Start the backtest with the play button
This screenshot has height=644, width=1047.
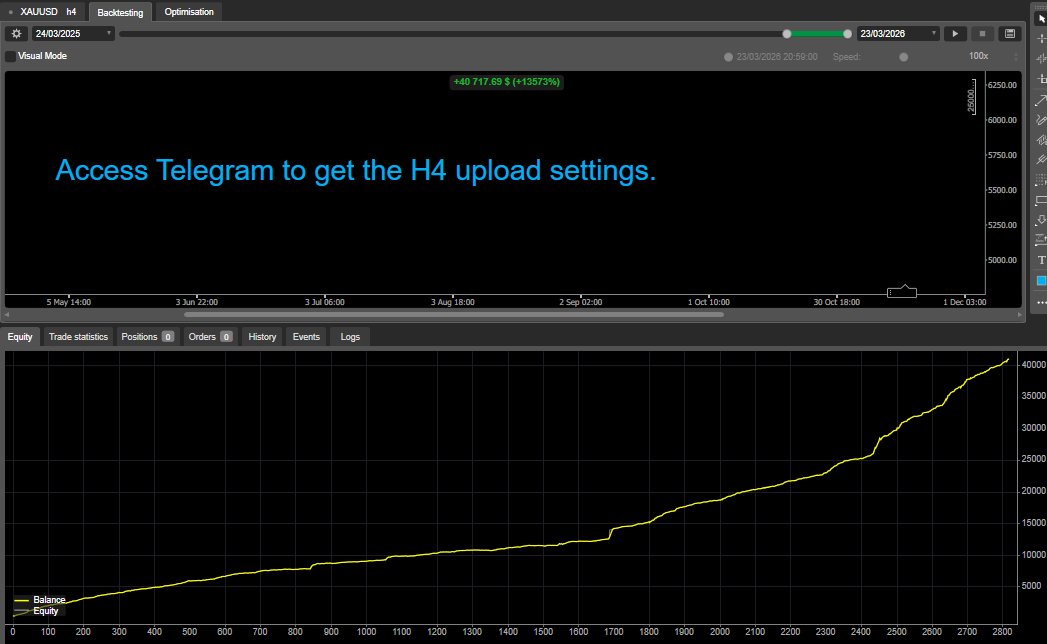click(x=955, y=33)
